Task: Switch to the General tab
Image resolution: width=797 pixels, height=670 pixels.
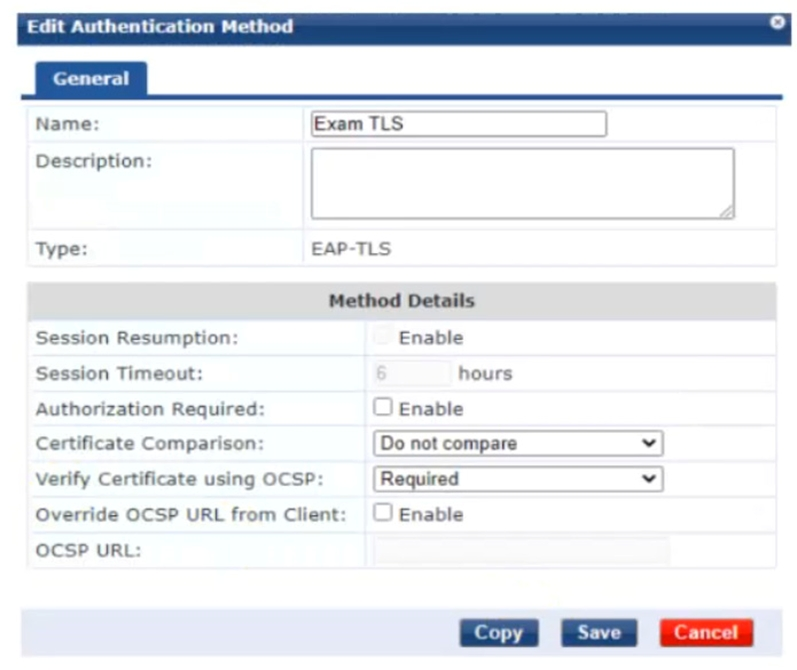Action: pyautogui.click(x=91, y=78)
